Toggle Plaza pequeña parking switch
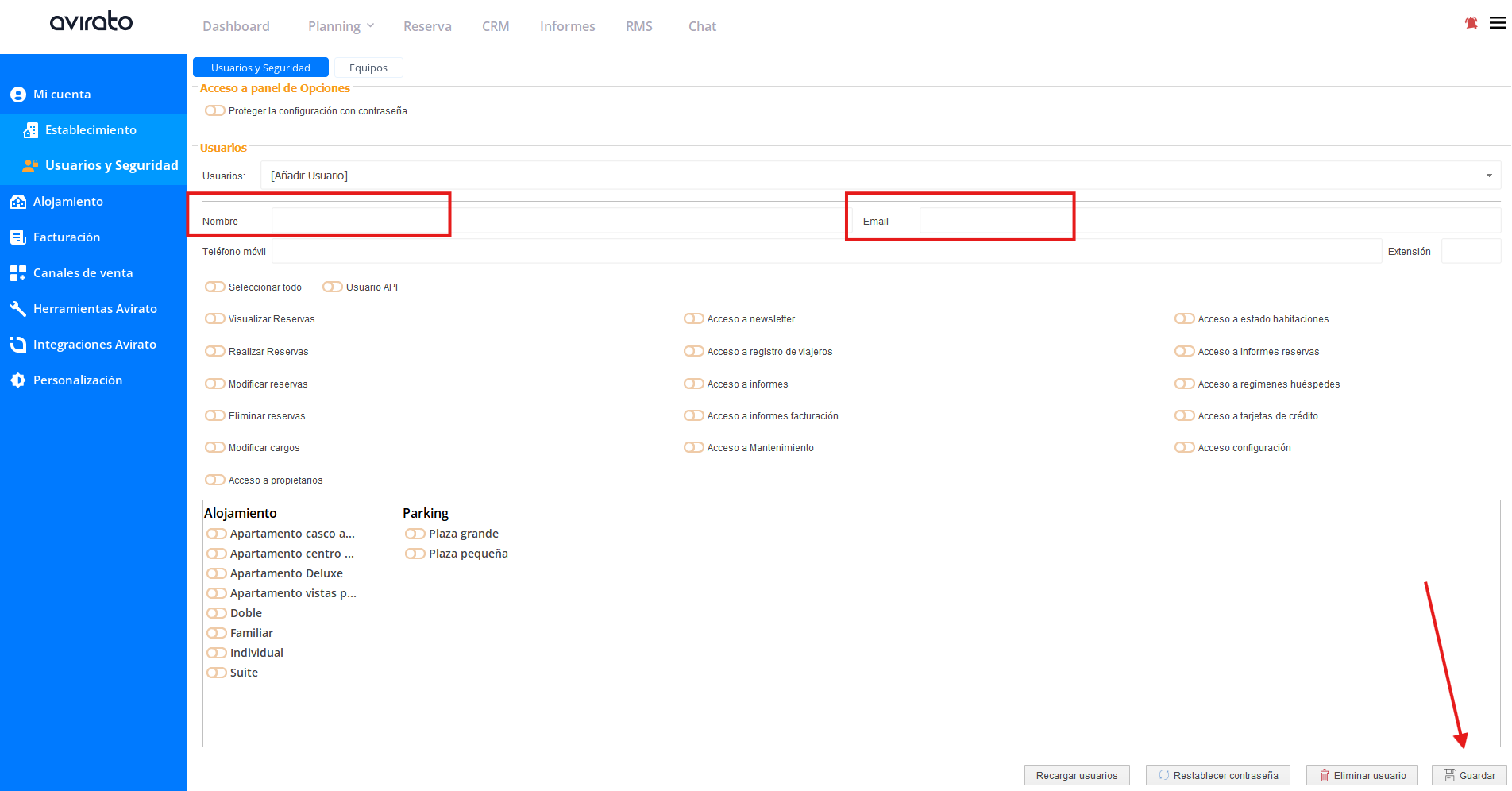The width and height of the screenshot is (1512, 791). click(415, 554)
